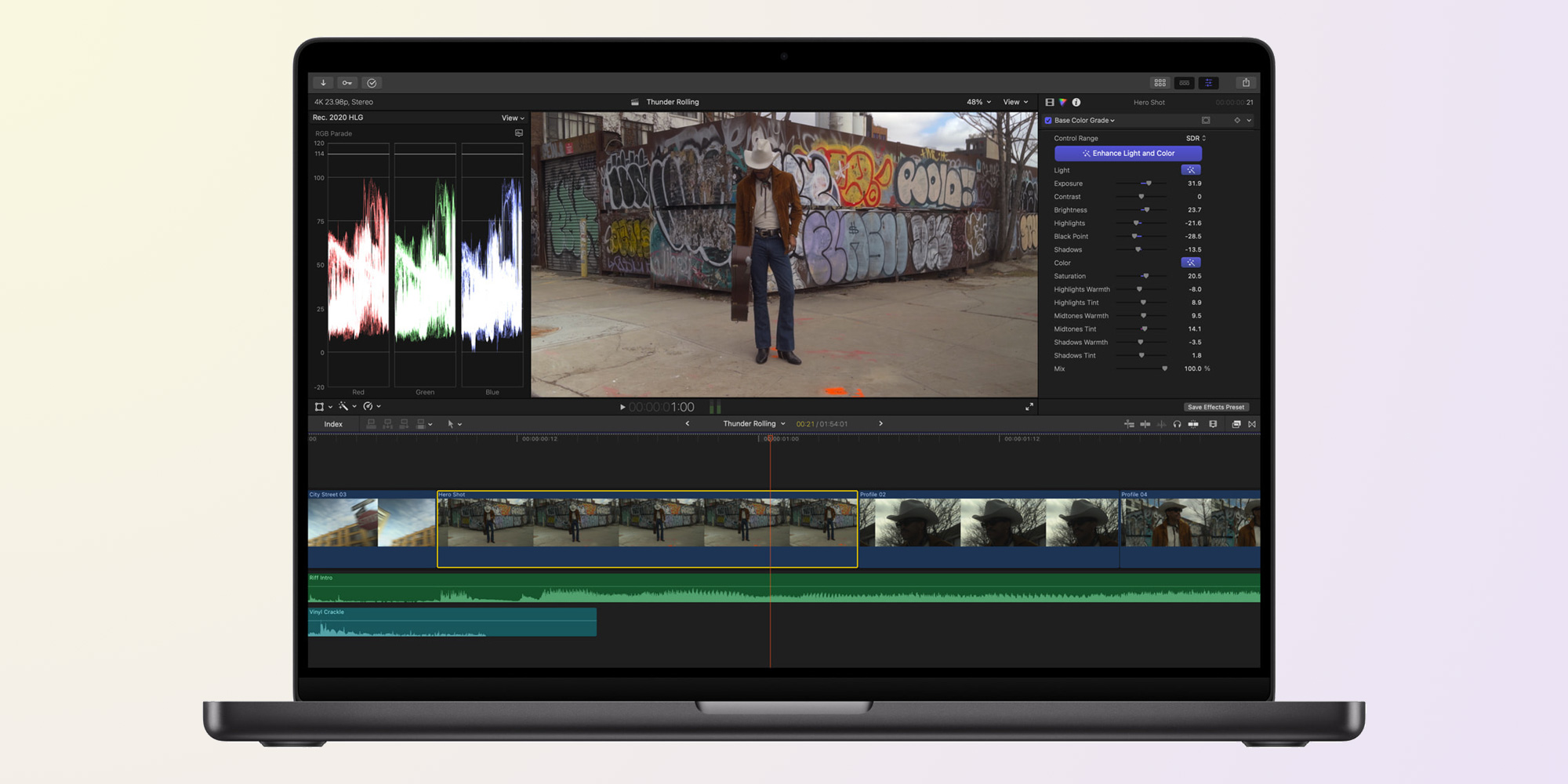Click the Light auto-enhance magic wand
1568x784 pixels.
[x=1190, y=170]
